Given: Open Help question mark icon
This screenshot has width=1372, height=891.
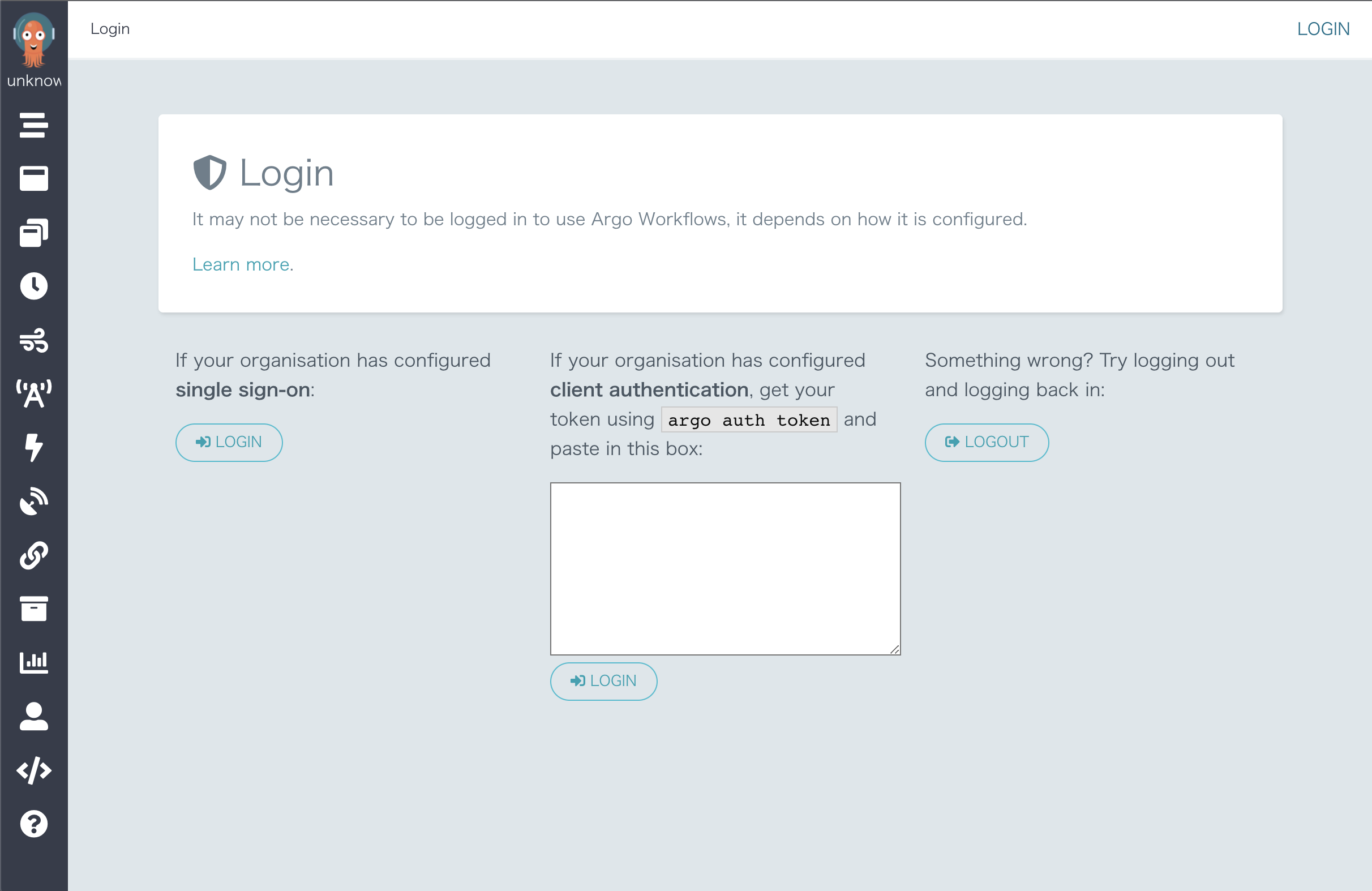Looking at the screenshot, I should (x=33, y=824).
